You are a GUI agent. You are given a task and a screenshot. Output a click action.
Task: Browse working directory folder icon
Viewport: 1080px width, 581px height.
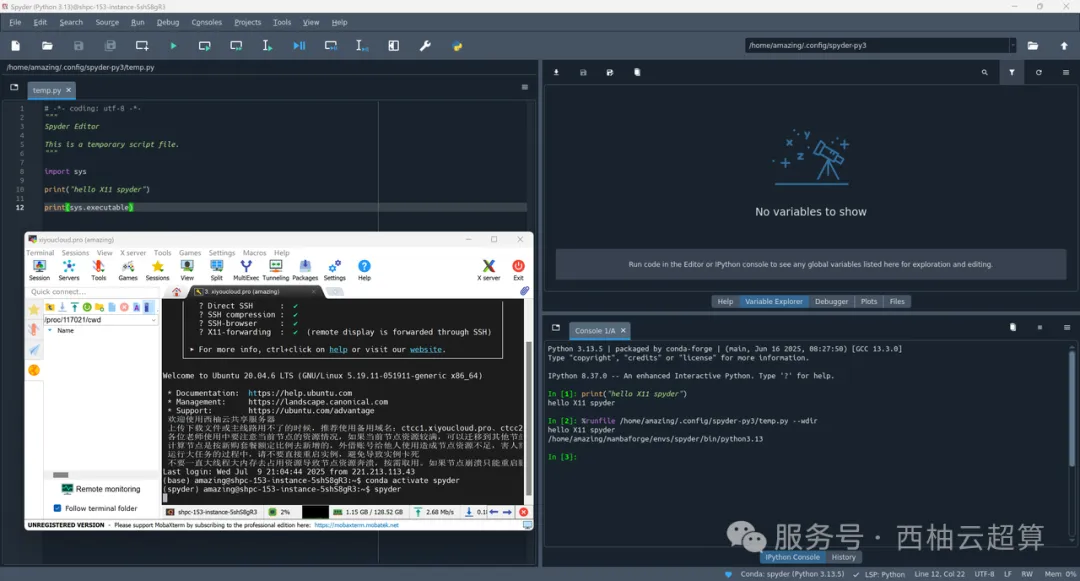pyautogui.click(x=1032, y=45)
